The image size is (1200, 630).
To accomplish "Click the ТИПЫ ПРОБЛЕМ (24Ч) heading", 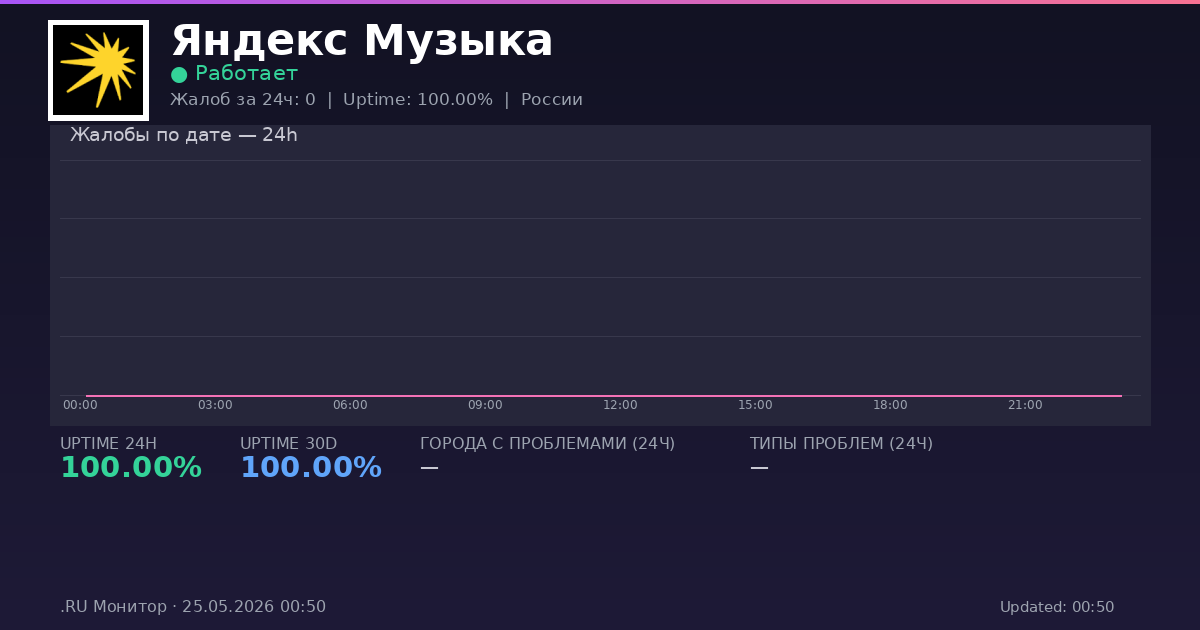I will pos(841,444).
